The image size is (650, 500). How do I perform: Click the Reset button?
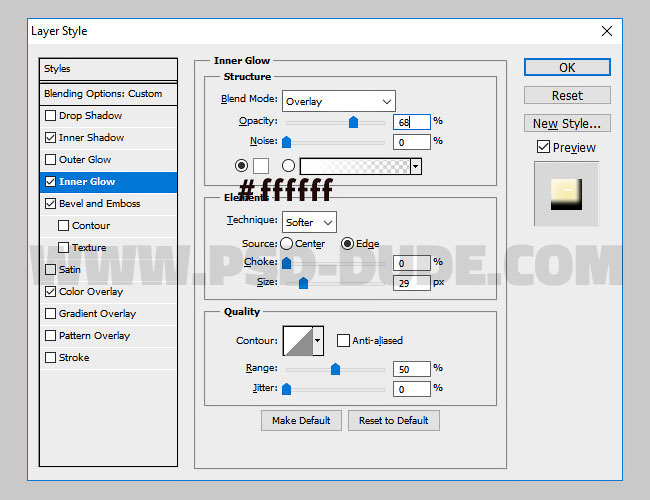click(x=567, y=95)
